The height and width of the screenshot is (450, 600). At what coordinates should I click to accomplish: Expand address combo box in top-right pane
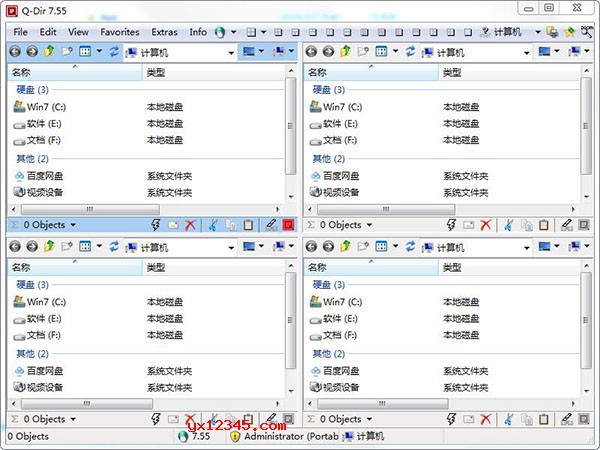point(527,53)
